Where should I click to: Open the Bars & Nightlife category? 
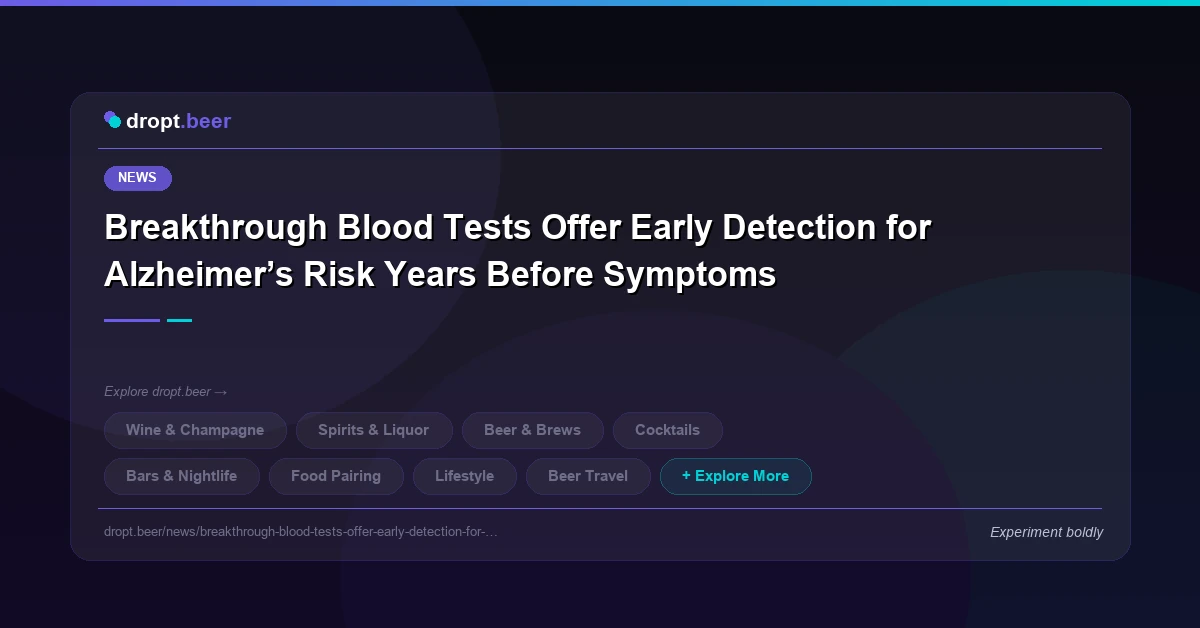tap(181, 476)
